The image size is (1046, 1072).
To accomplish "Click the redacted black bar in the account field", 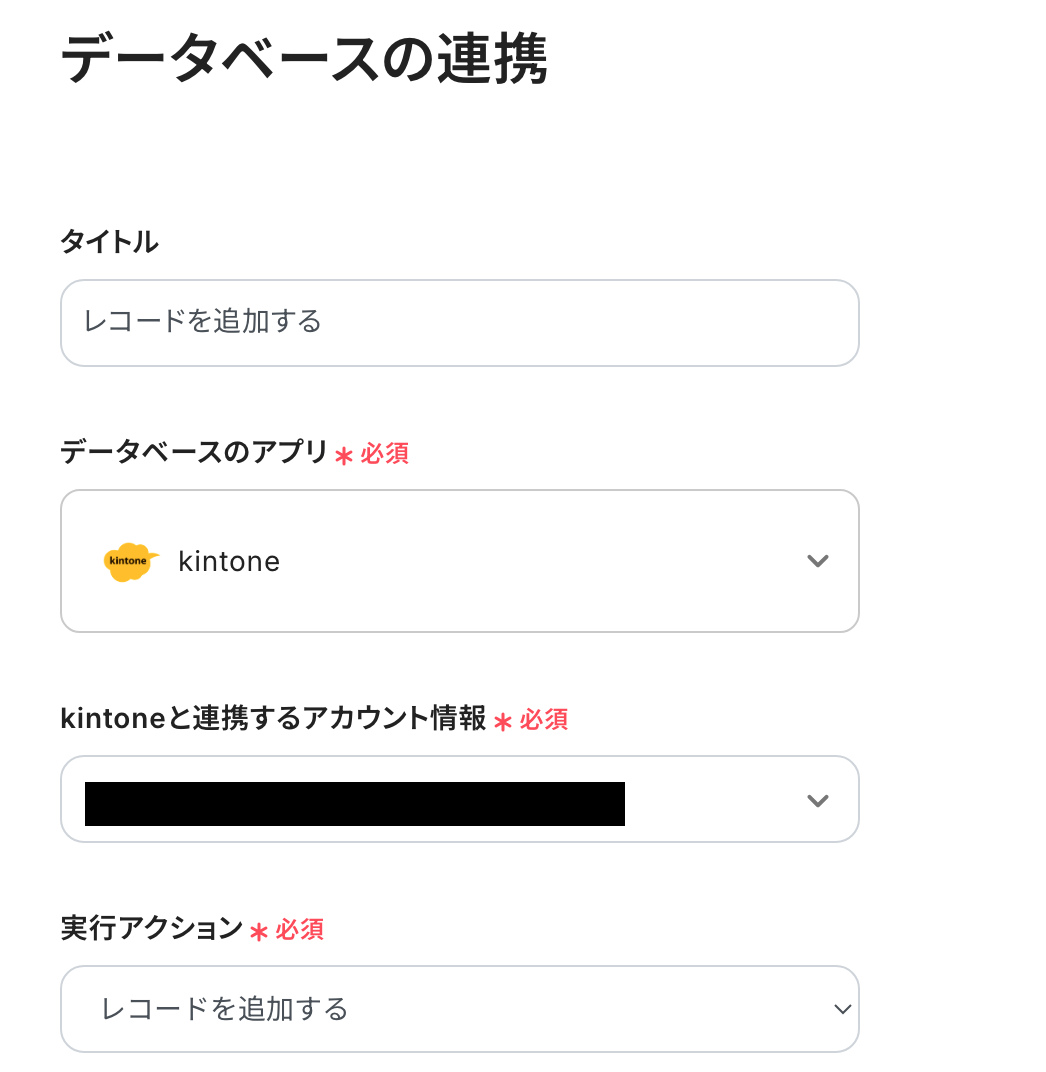I will [x=355, y=804].
